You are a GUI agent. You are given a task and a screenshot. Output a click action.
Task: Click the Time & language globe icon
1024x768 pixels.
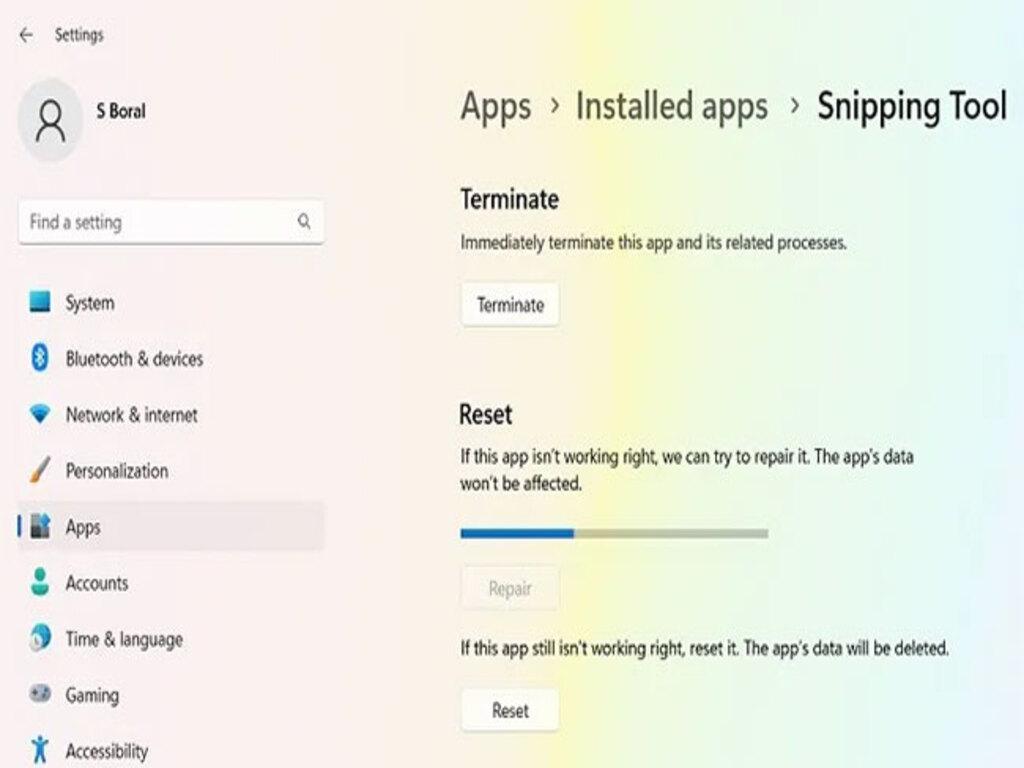(40, 638)
